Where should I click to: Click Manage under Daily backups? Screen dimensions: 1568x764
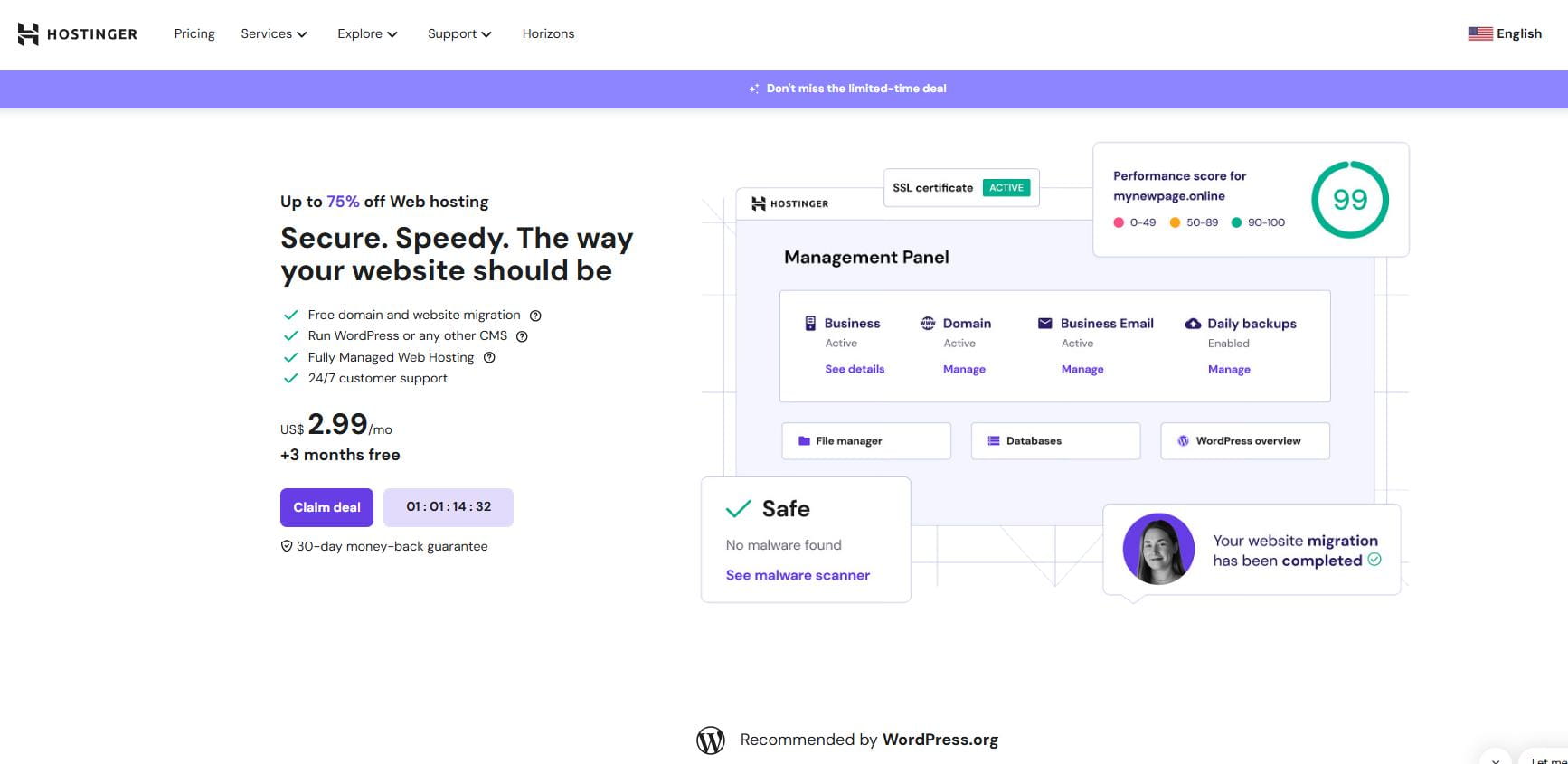(x=1229, y=369)
